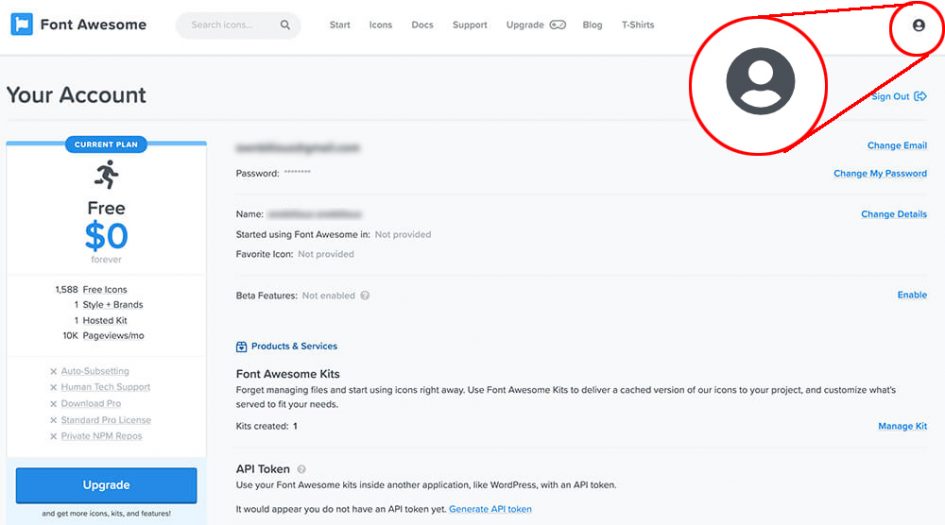945x525 pixels.
Task: Click the Download Pro link
Action: pyautogui.click(x=91, y=404)
